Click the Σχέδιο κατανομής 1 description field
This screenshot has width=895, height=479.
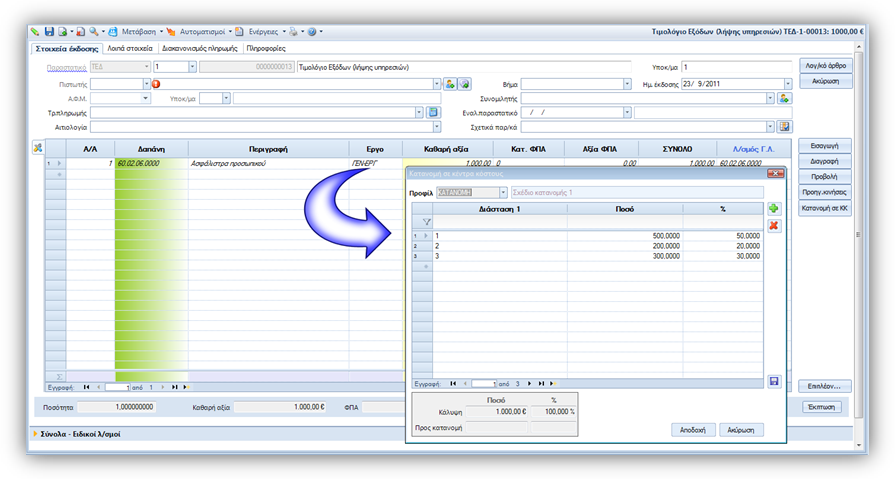coord(637,192)
